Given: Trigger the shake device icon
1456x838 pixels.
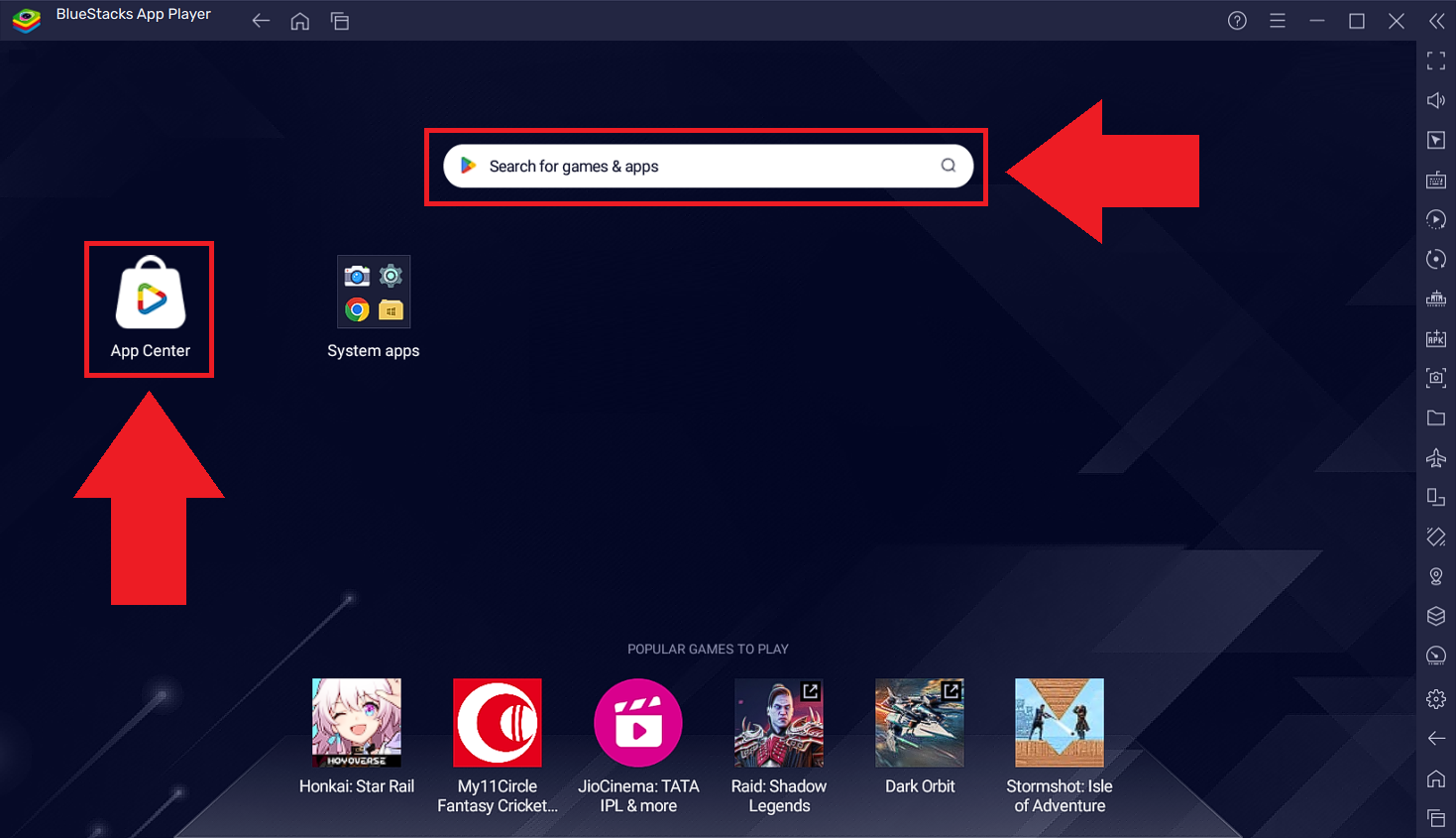Looking at the screenshot, I should [1435, 537].
